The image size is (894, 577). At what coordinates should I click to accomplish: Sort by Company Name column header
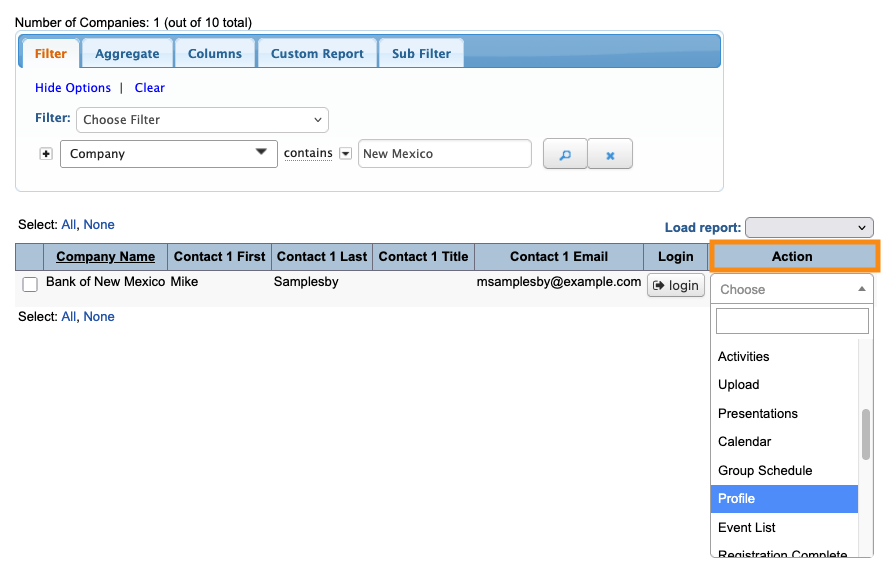[105, 257]
